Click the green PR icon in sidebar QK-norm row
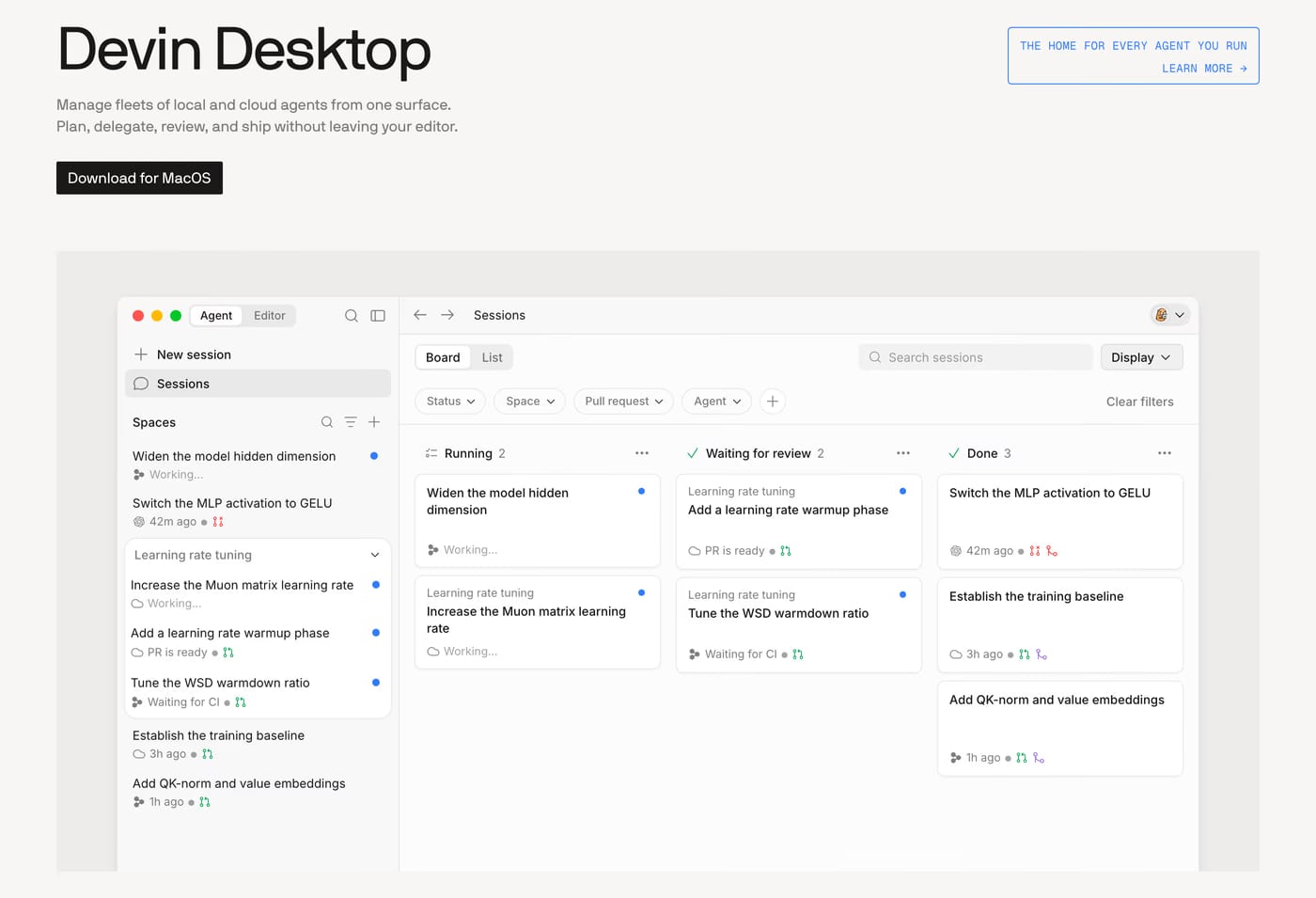This screenshot has width=1316, height=898. [205, 802]
